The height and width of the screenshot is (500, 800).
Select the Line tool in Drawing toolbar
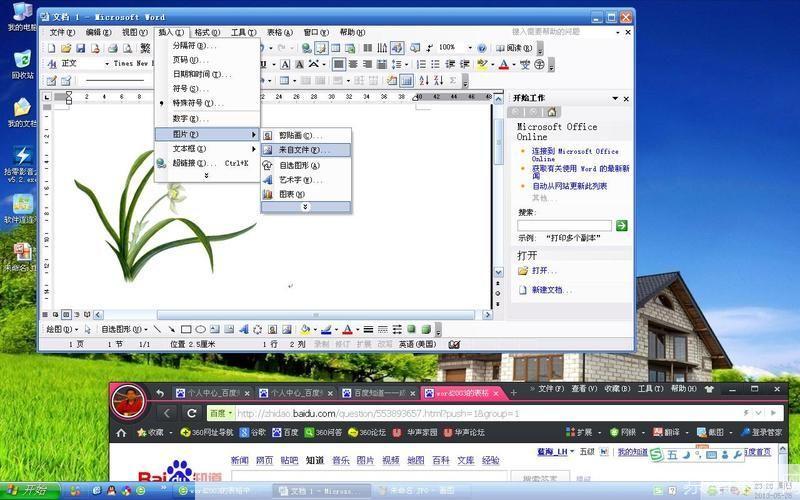(157, 329)
